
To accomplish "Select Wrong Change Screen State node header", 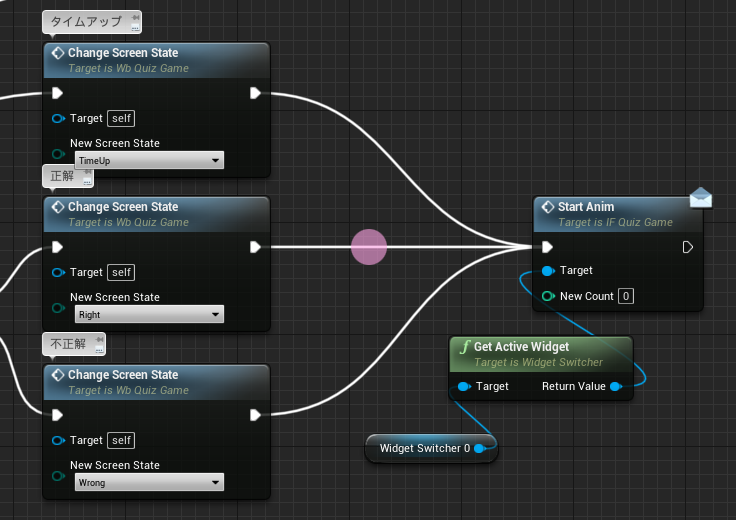I will [x=157, y=382].
